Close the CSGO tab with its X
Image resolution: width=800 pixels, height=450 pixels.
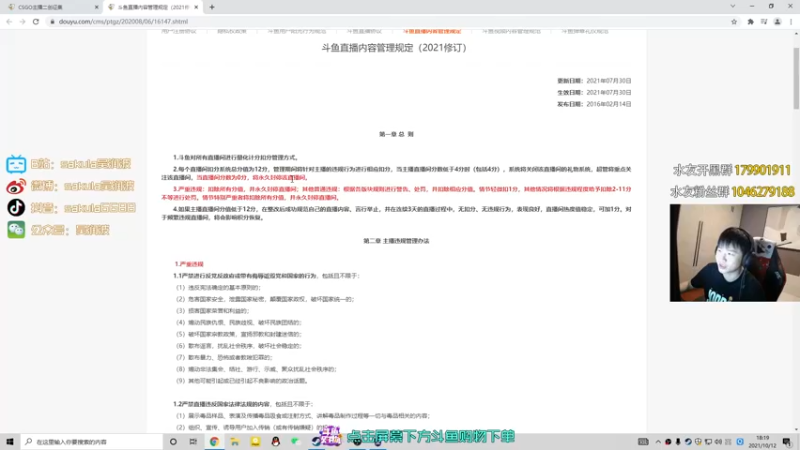96,7
